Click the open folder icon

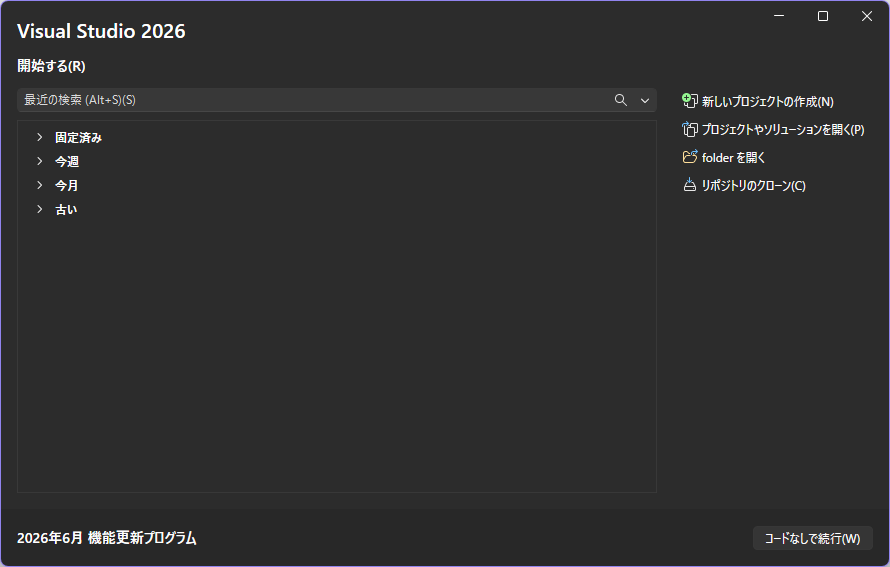click(689, 157)
